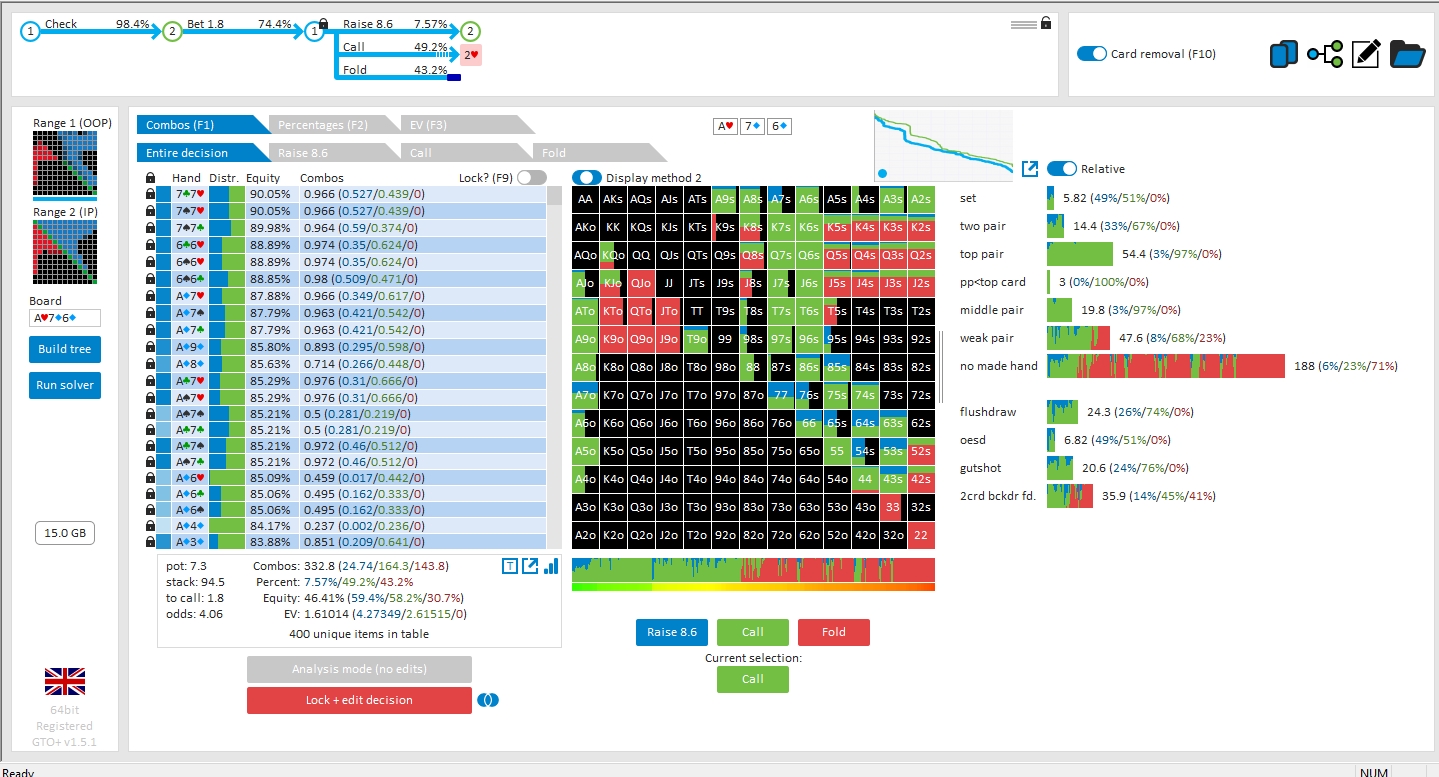This screenshot has height=777, width=1439.
Task: Click the padlock on the 89.98% equity row
Action: click(150, 226)
